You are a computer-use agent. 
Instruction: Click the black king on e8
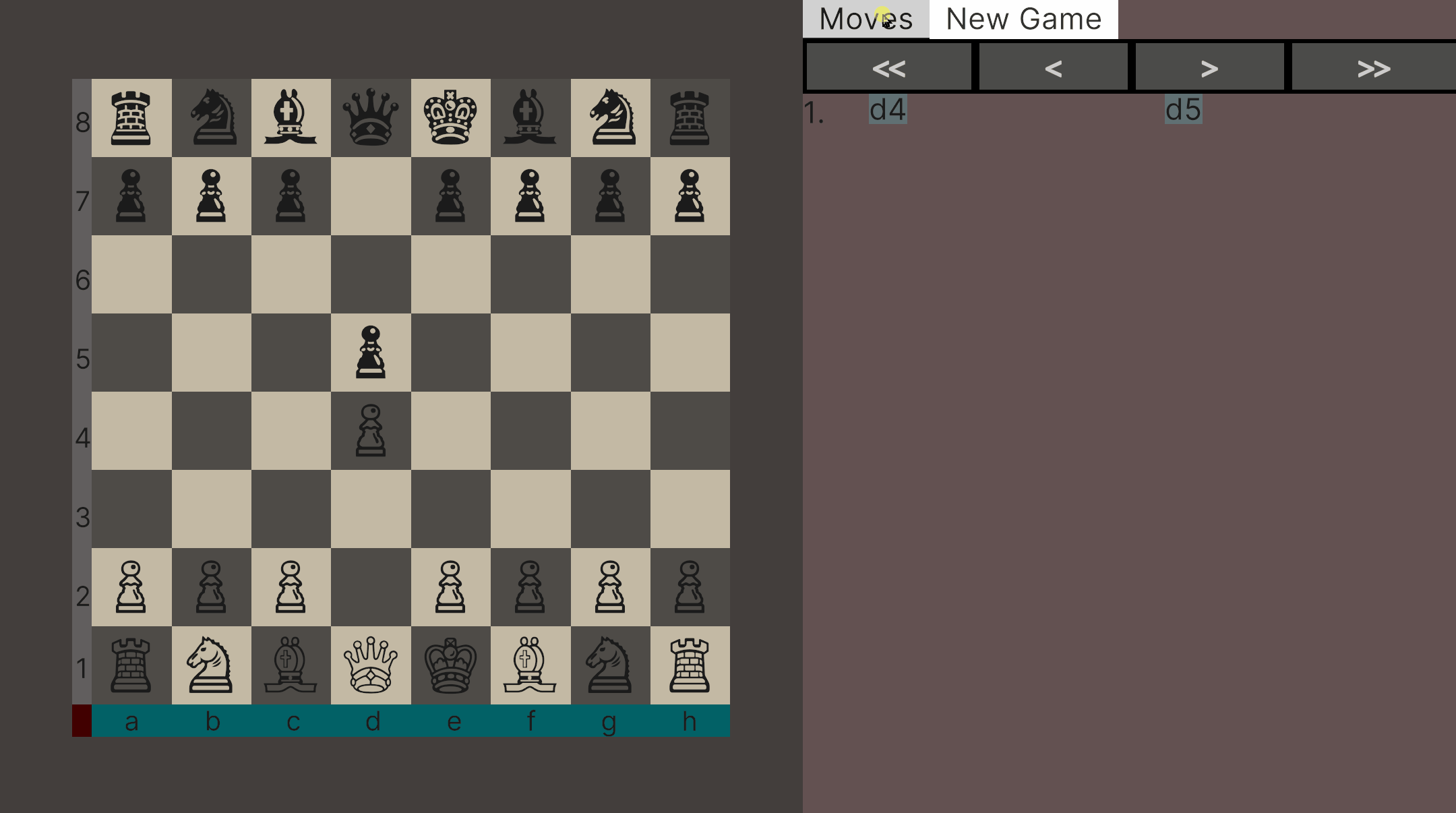[450, 118]
